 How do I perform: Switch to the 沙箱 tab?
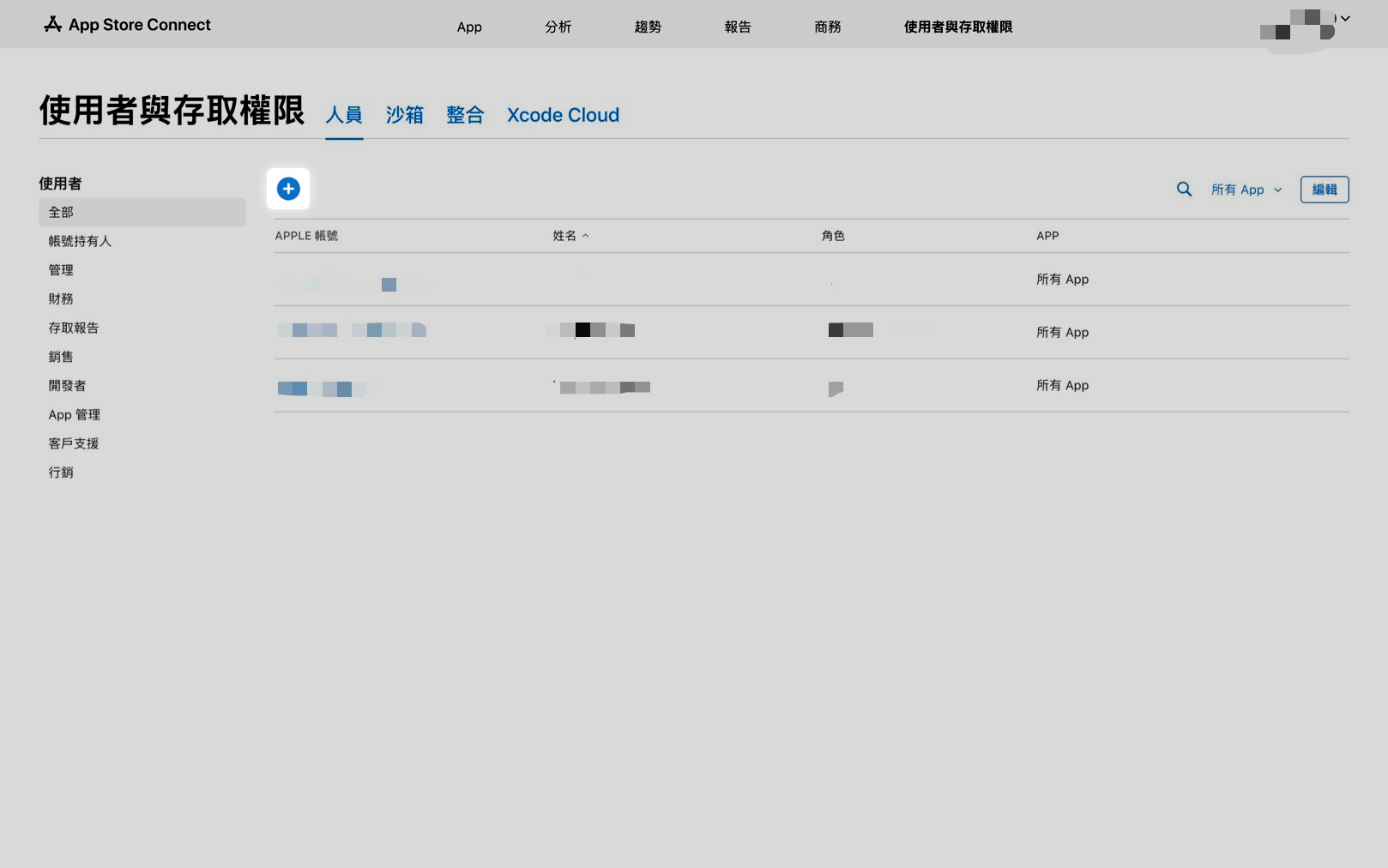click(404, 115)
